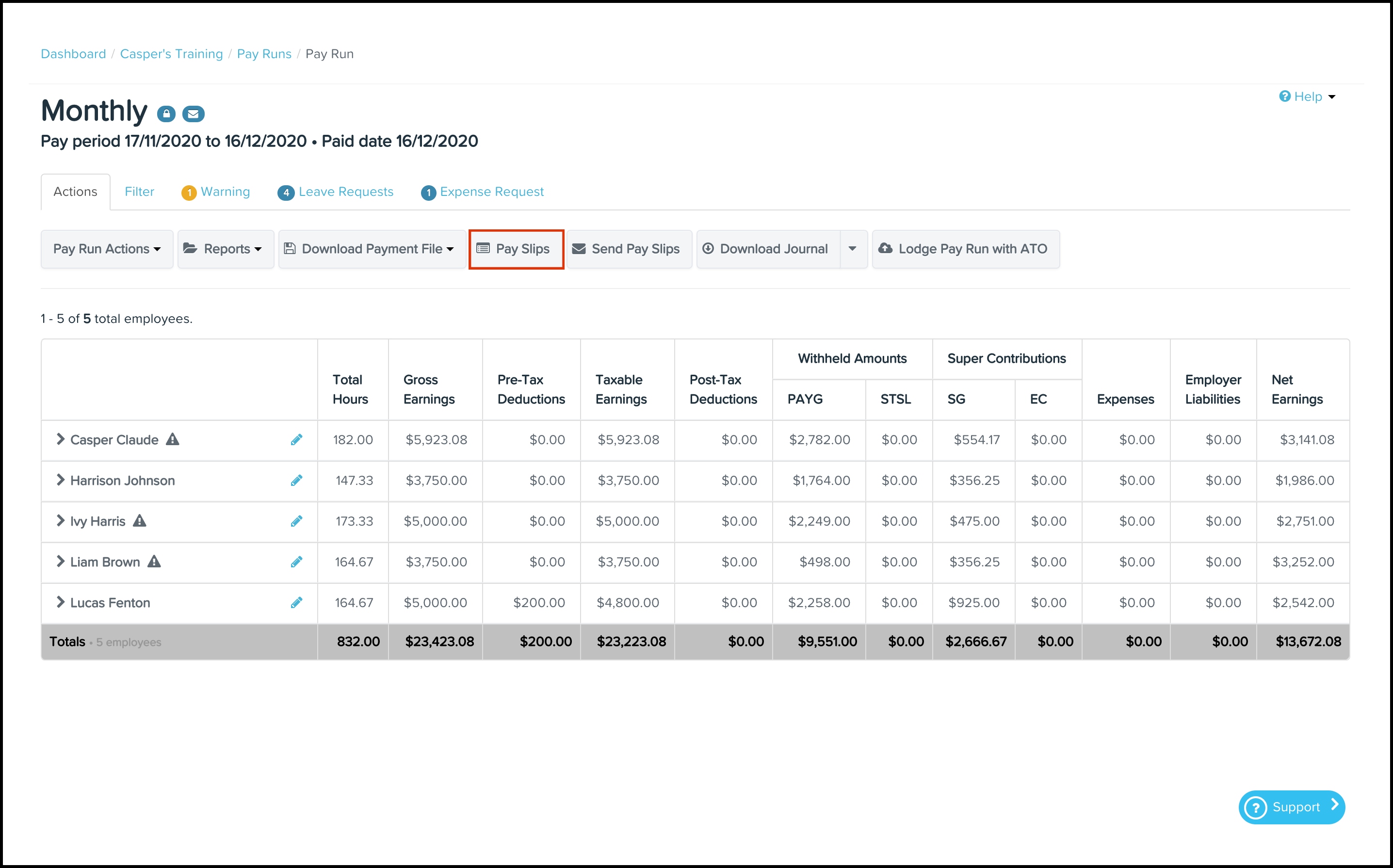Image resolution: width=1393 pixels, height=868 pixels.
Task: Edit Harrison Johnson's pay via pencil icon
Action: [x=296, y=481]
